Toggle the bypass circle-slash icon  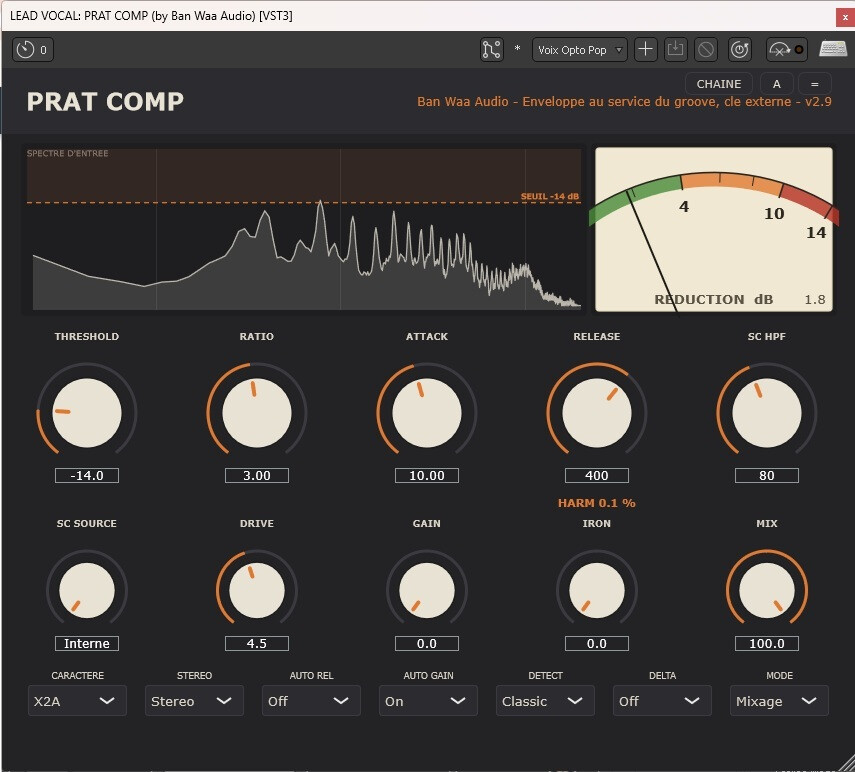(x=706, y=50)
